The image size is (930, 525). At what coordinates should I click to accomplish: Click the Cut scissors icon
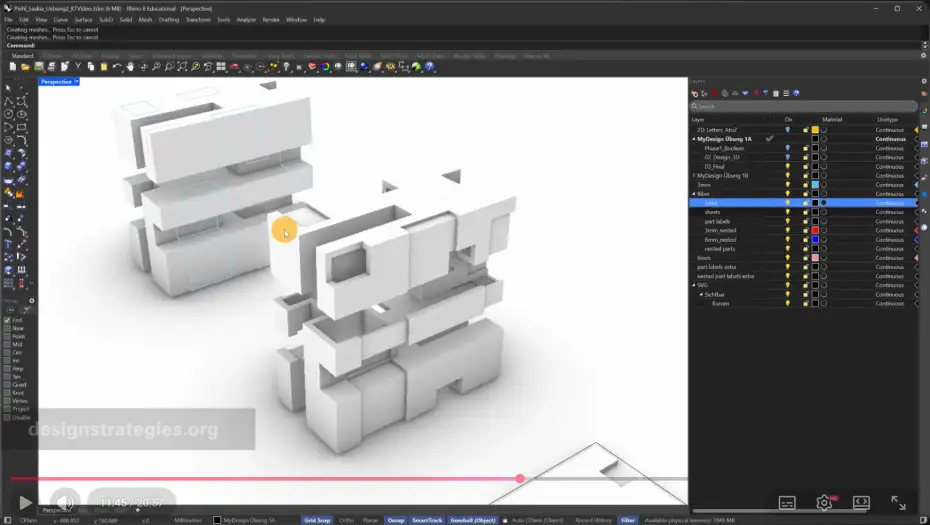click(78, 67)
